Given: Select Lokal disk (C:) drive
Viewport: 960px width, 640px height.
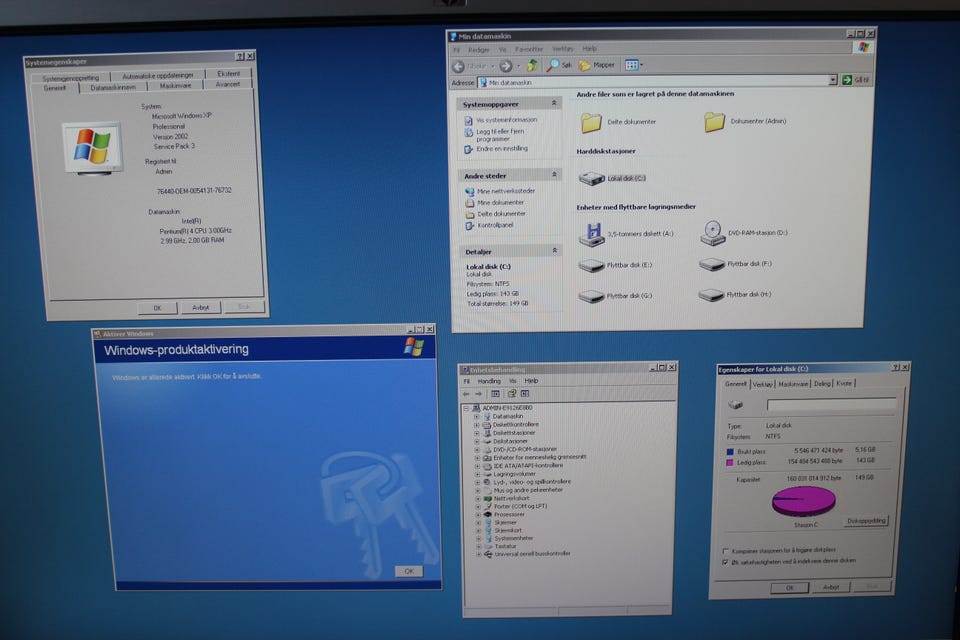Looking at the screenshot, I should 612,178.
